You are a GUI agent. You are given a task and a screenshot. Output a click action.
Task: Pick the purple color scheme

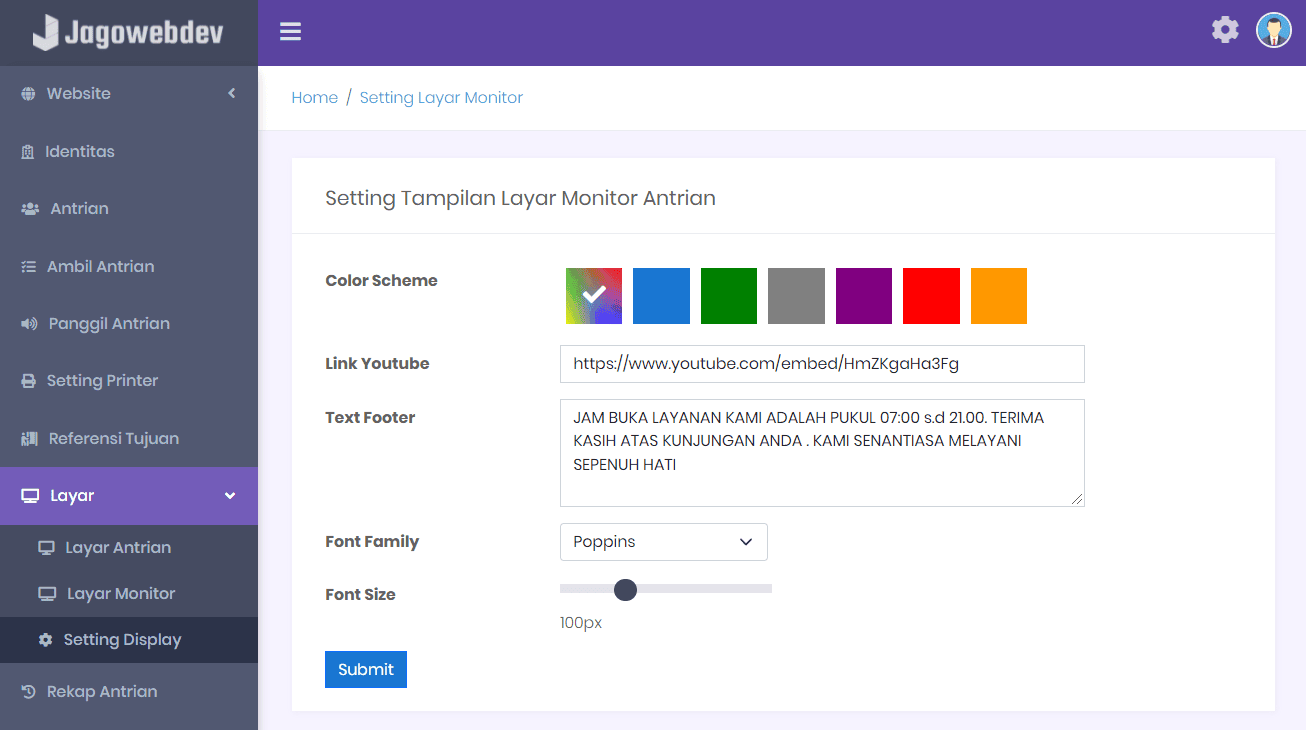(863, 296)
